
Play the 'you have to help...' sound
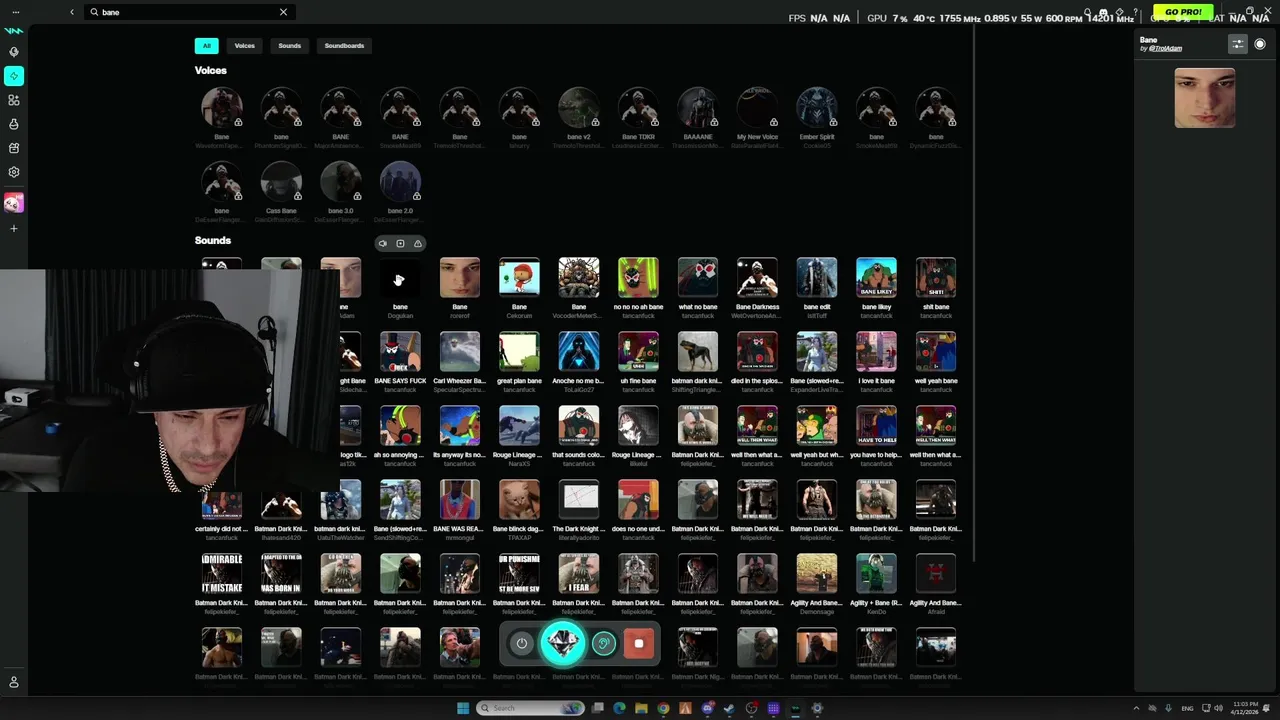pyautogui.click(x=876, y=426)
